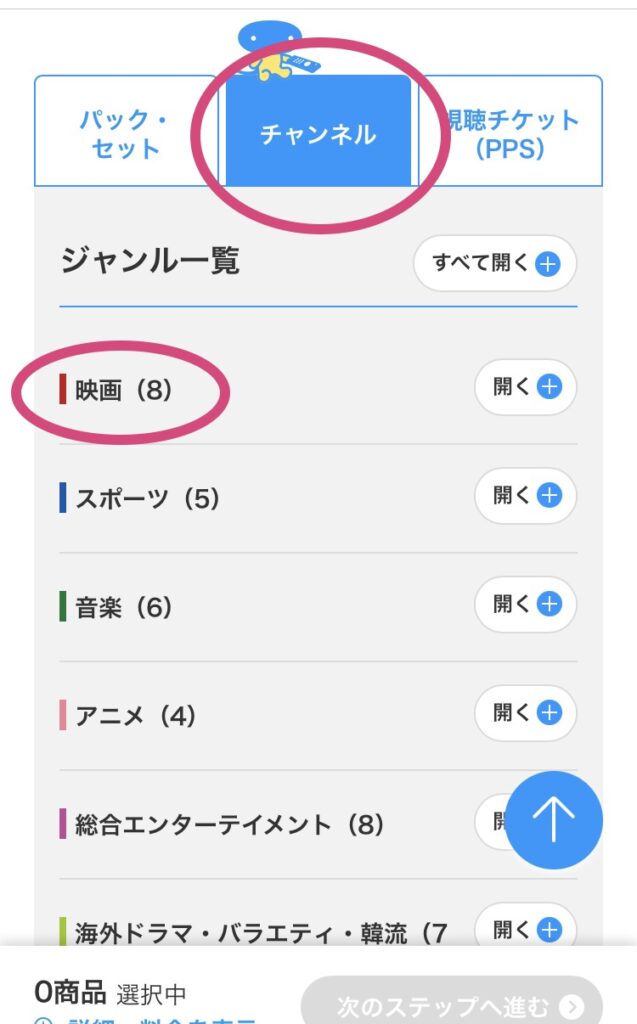Click the plus icon beside 音楽
Viewport: 637px width, 1024px height.
pos(549,604)
